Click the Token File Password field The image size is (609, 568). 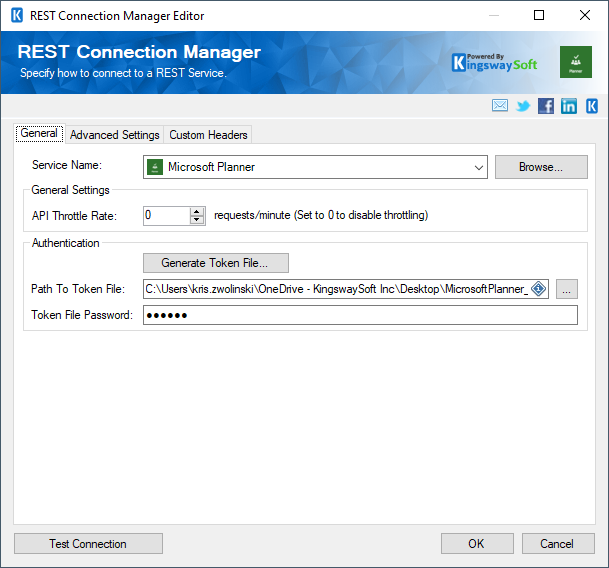360,315
